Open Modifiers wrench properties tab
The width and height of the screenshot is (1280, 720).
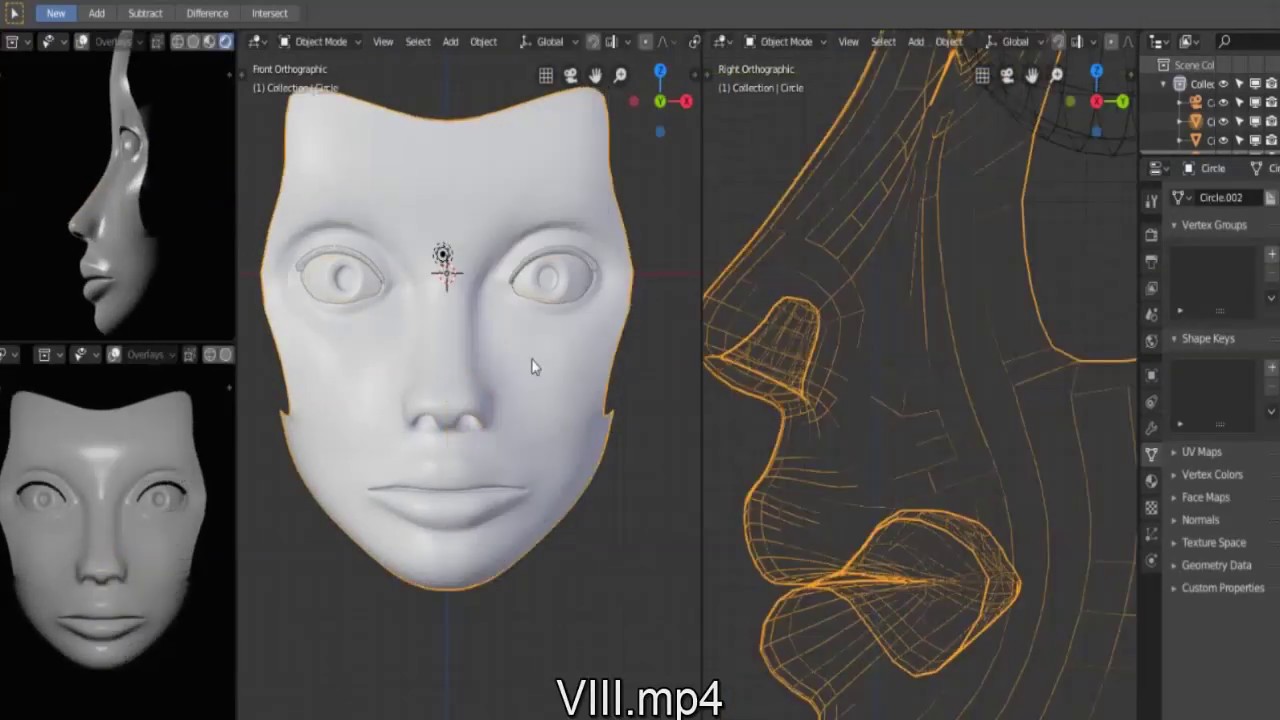point(1151,427)
